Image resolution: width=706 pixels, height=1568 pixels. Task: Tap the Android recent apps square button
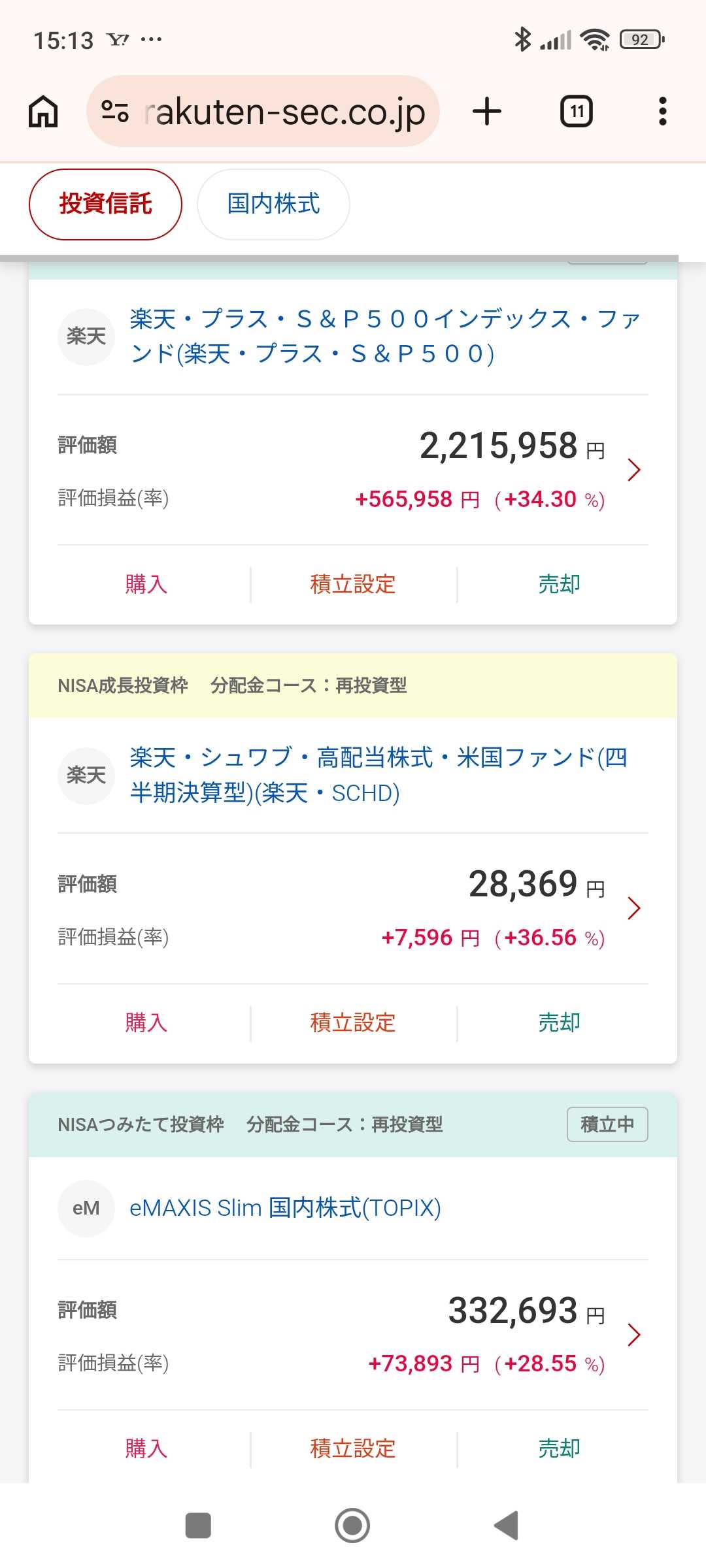[x=198, y=1526]
